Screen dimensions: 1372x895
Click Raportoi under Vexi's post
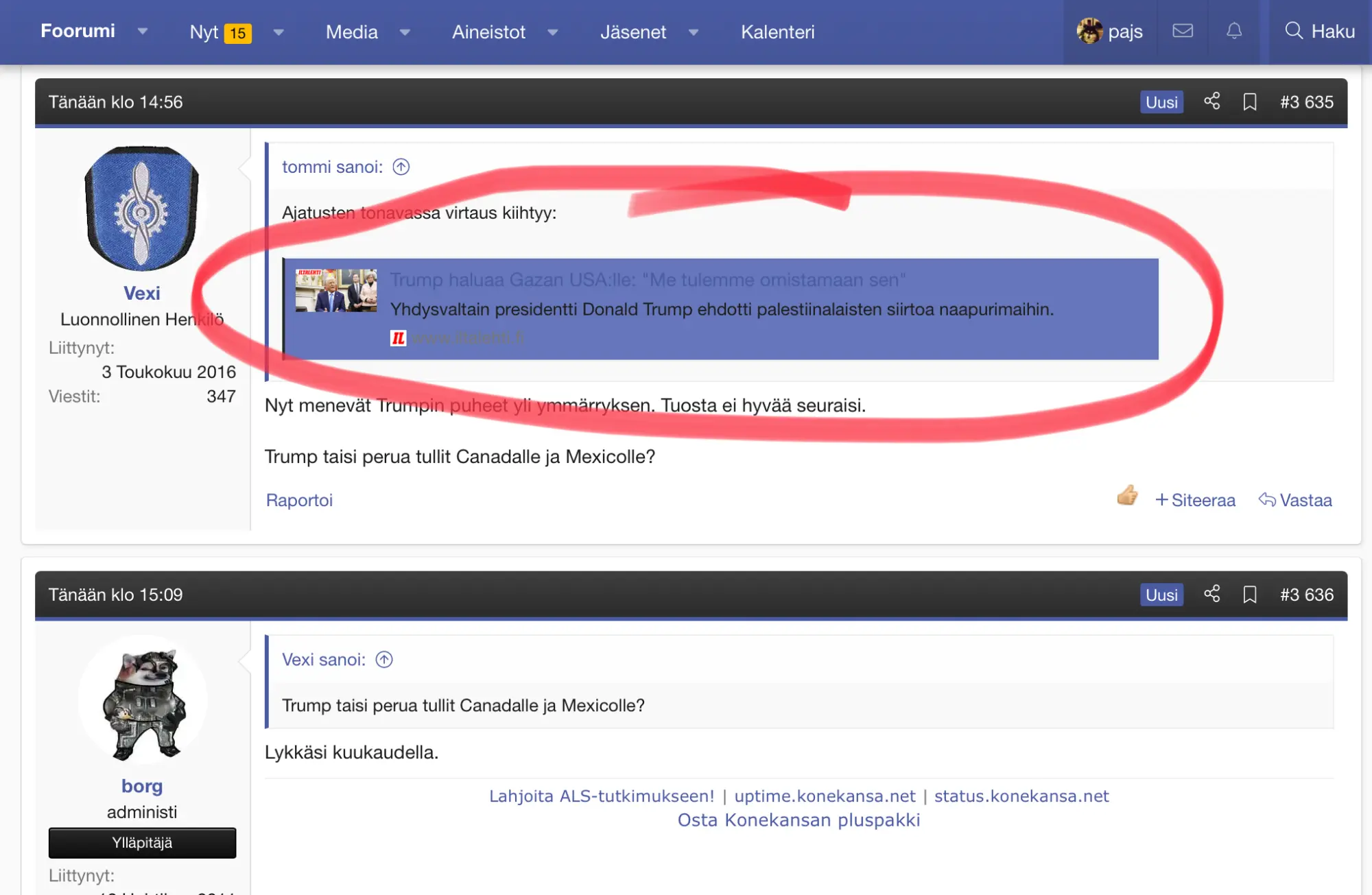pyautogui.click(x=299, y=500)
